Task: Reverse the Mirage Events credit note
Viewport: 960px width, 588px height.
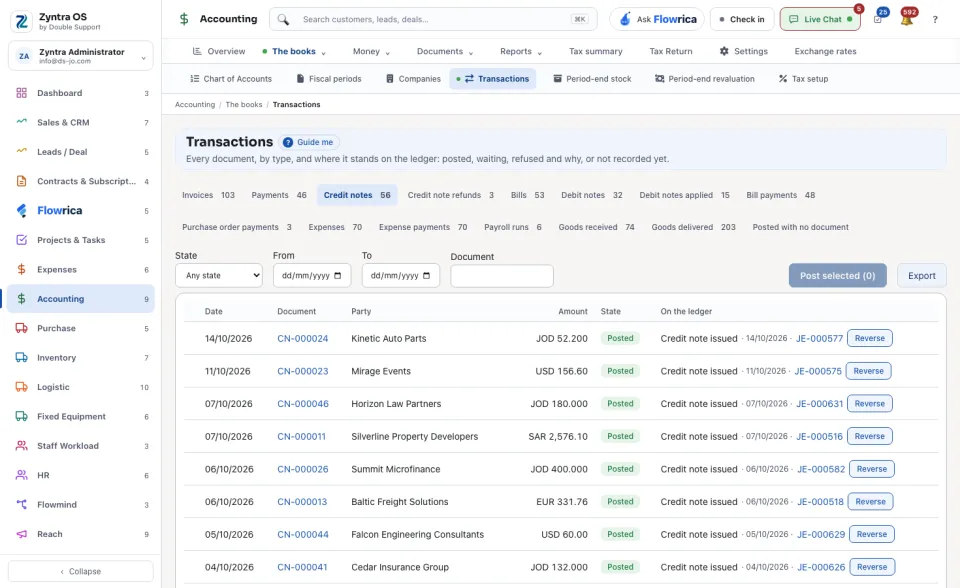Action: coord(868,371)
